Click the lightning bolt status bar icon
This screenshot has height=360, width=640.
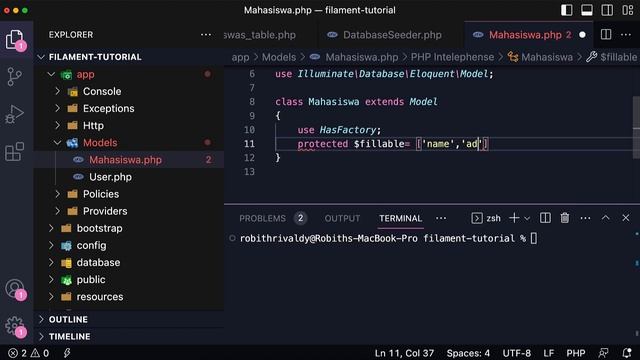67,353
